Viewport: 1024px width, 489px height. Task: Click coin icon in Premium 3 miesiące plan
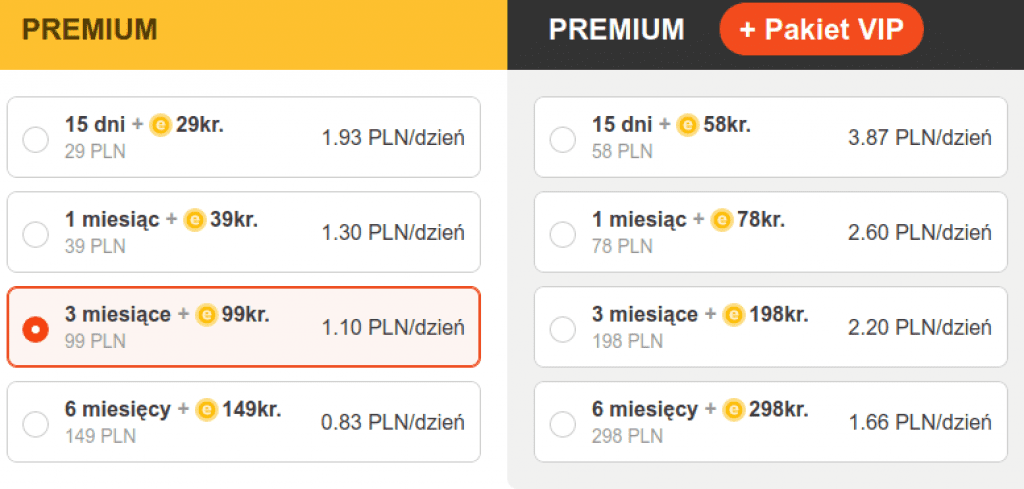click(x=207, y=315)
